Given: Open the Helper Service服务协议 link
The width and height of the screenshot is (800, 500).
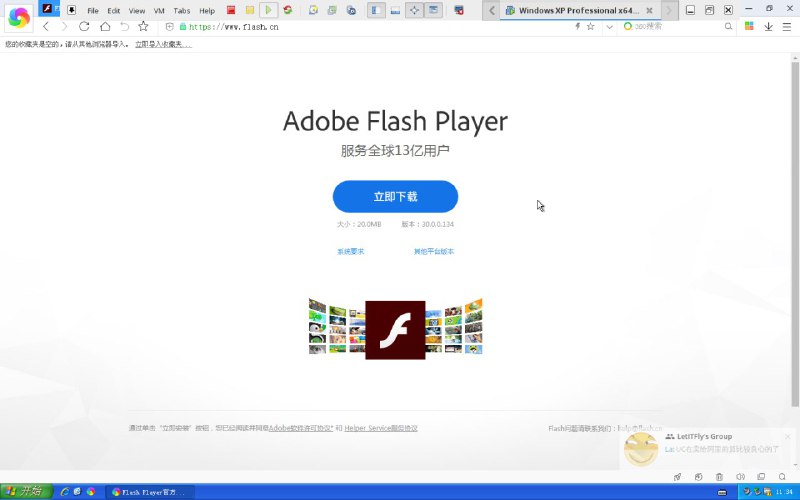Looking at the screenshot, I should 381,428.
